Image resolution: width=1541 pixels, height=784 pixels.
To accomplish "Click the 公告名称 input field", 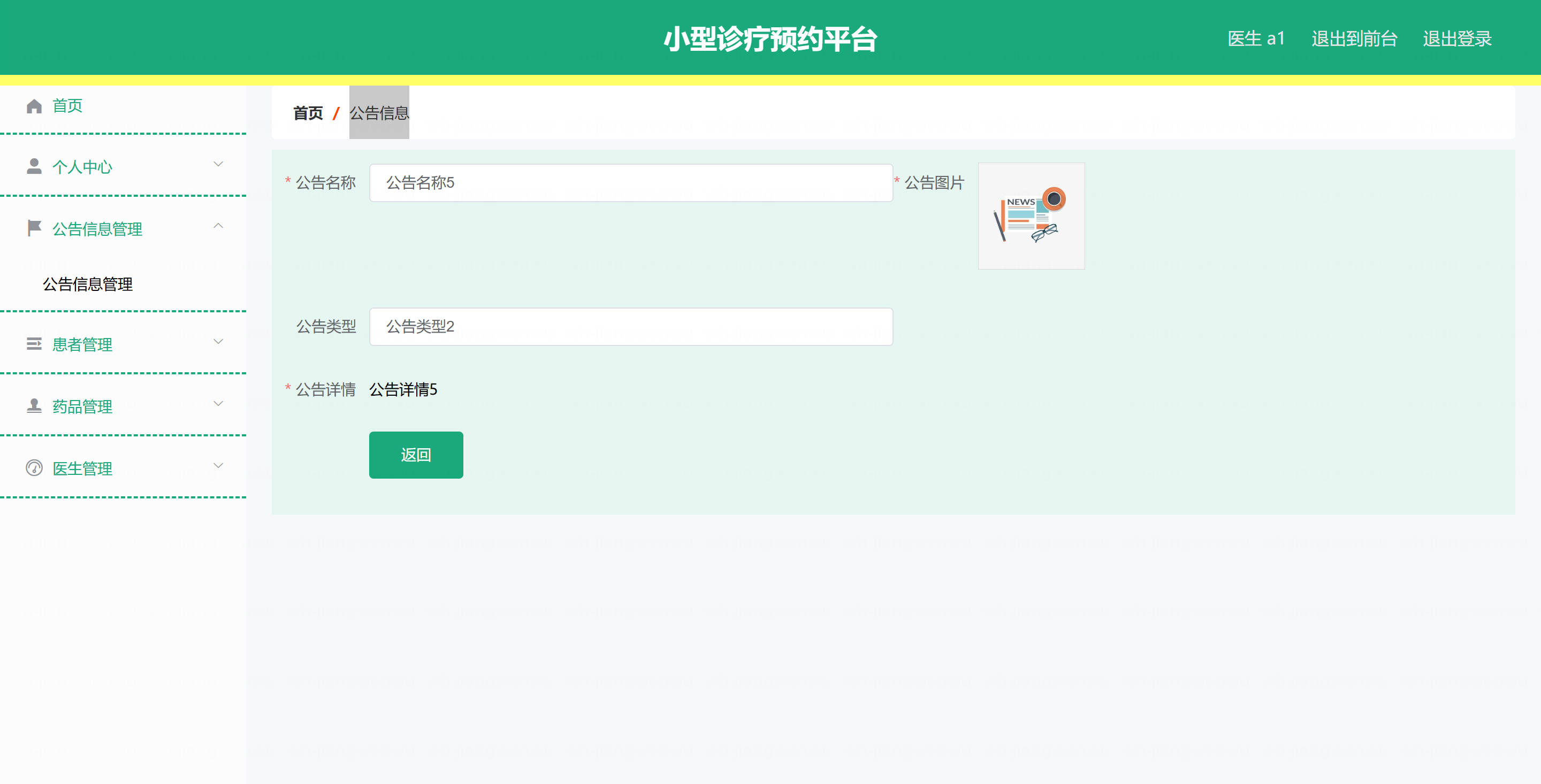I will point(630,182).
